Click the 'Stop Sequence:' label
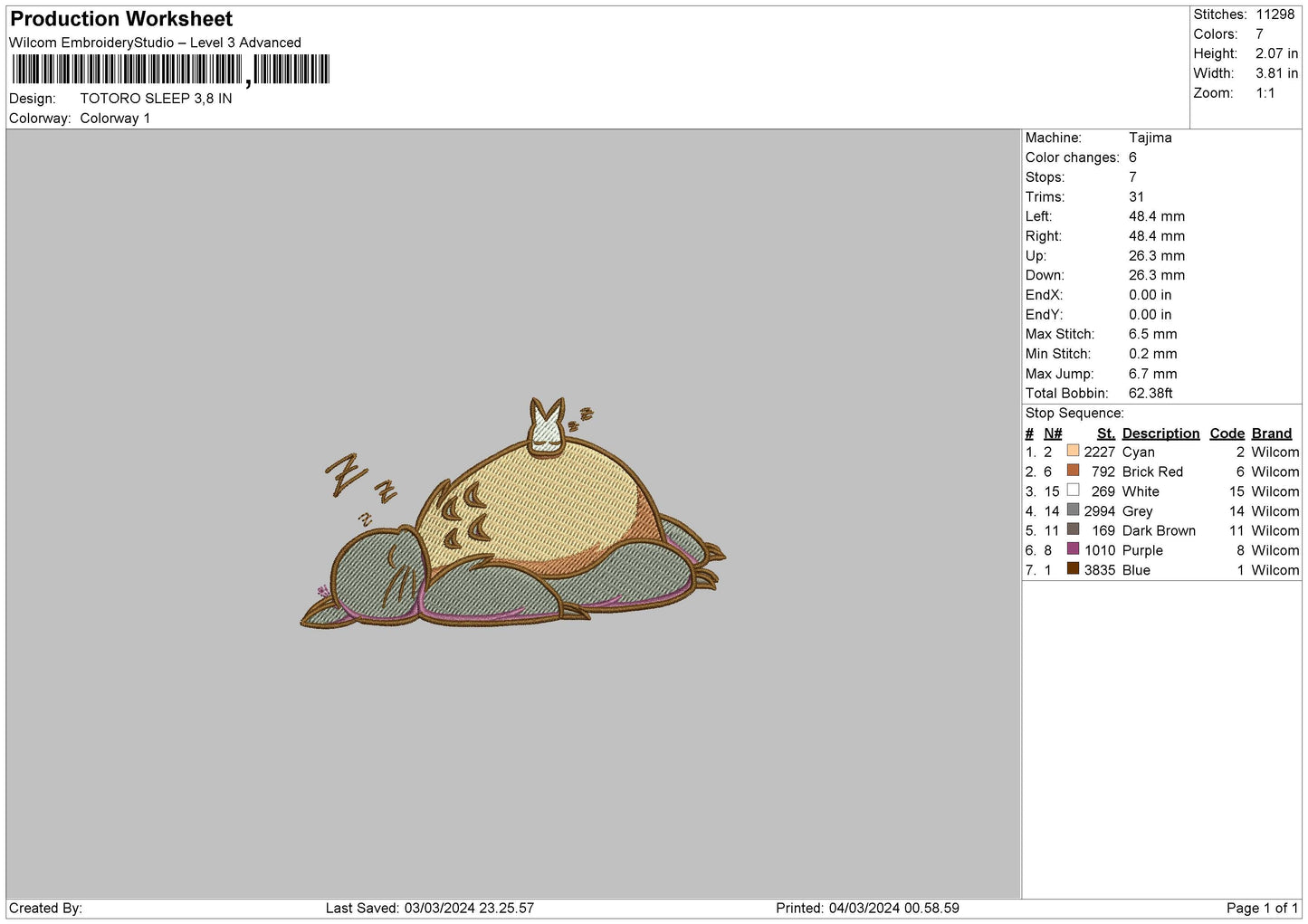Viewport: 1308px width, 924px height. [1074, 414]
